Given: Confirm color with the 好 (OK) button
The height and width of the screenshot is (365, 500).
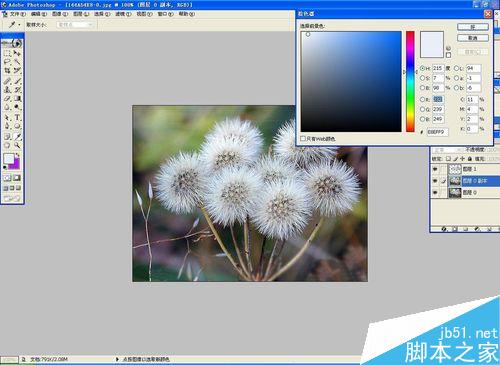Looking at the screenshot, I should tap(473, 27).
